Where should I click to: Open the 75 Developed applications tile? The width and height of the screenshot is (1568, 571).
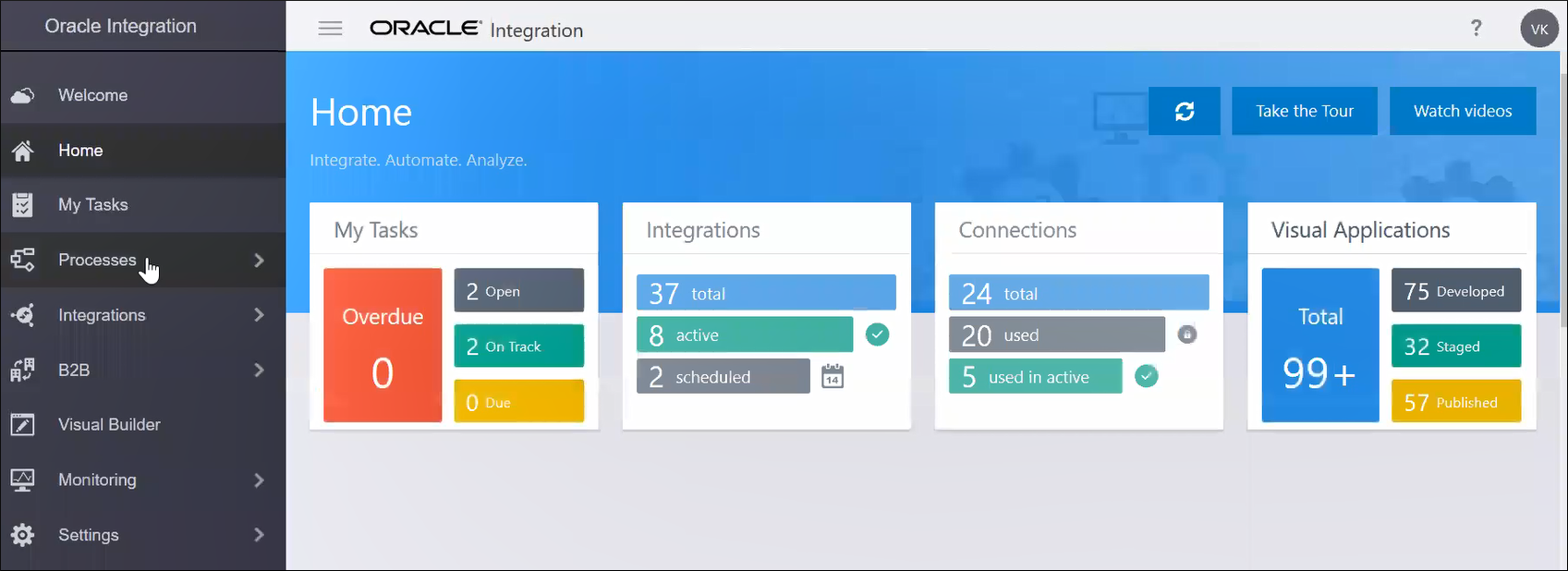click(1456, 290)
